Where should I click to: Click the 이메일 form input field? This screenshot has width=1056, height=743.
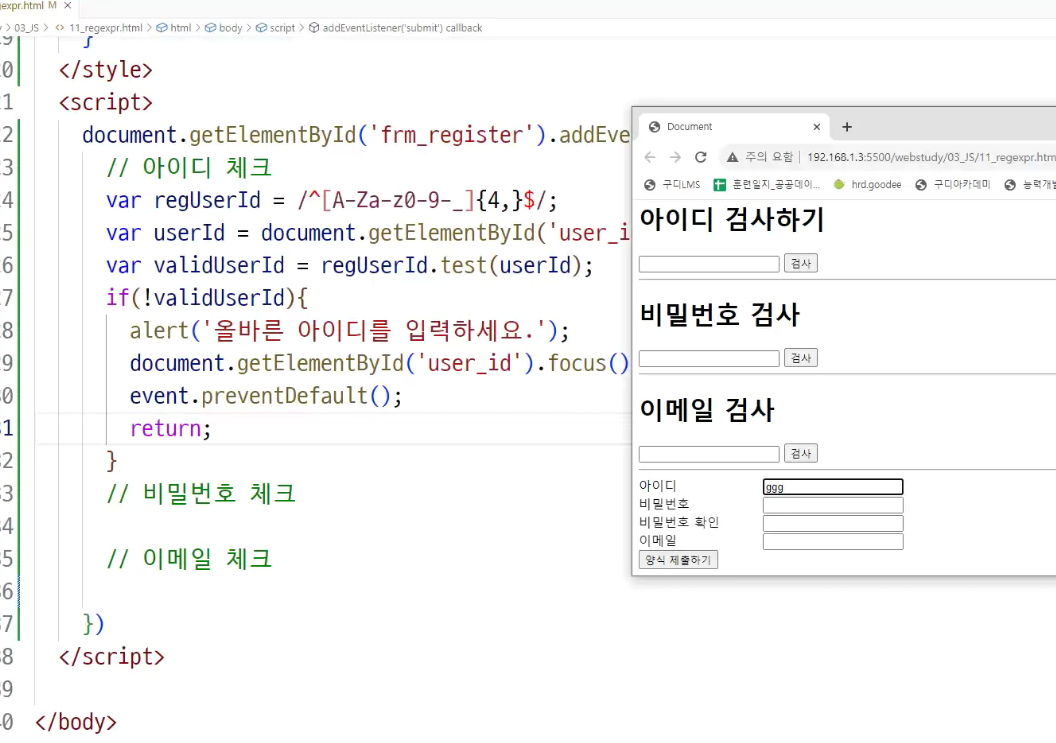pyautogui.click(x=833, y=542)
